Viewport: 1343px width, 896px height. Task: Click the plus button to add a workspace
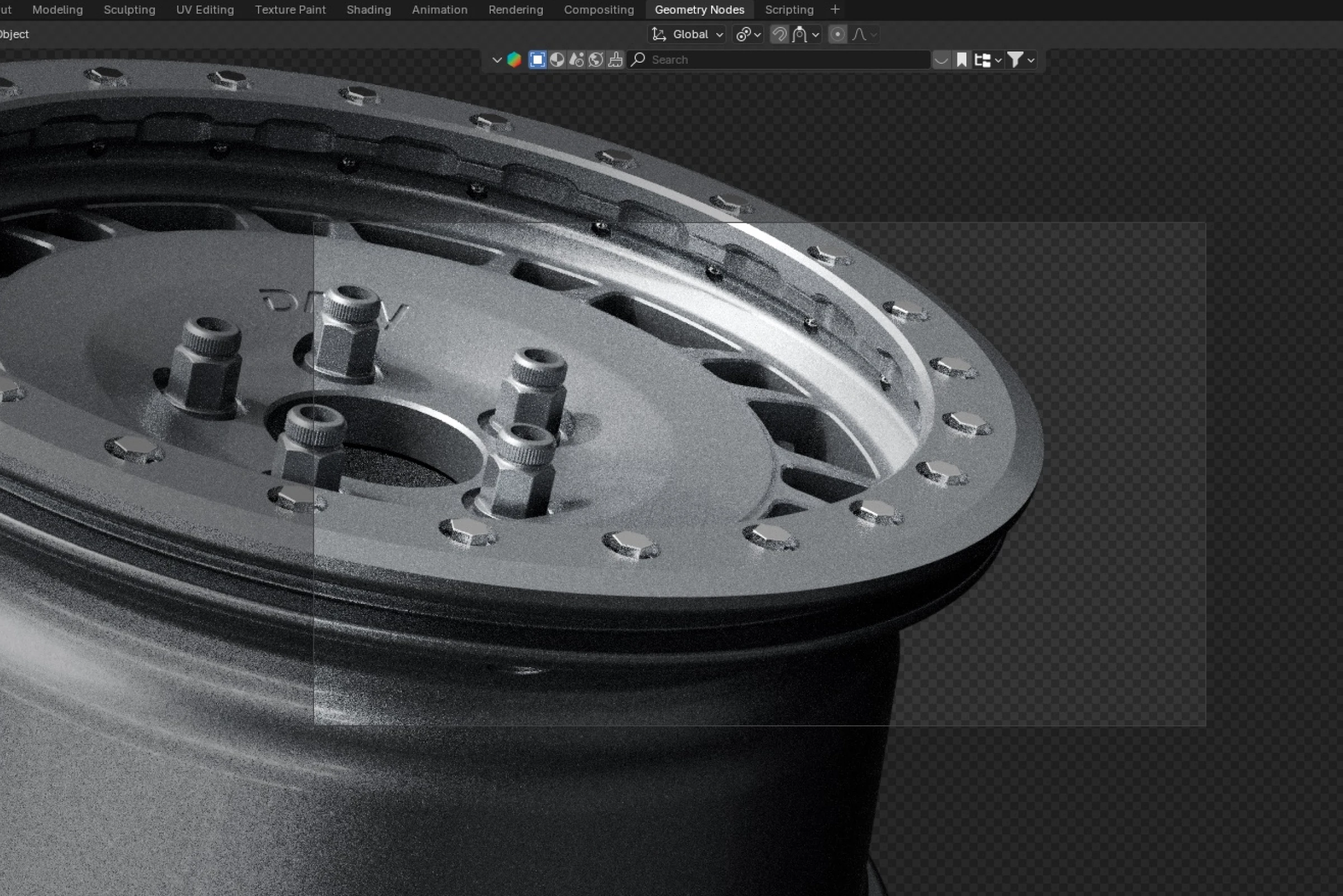point(834,9)
